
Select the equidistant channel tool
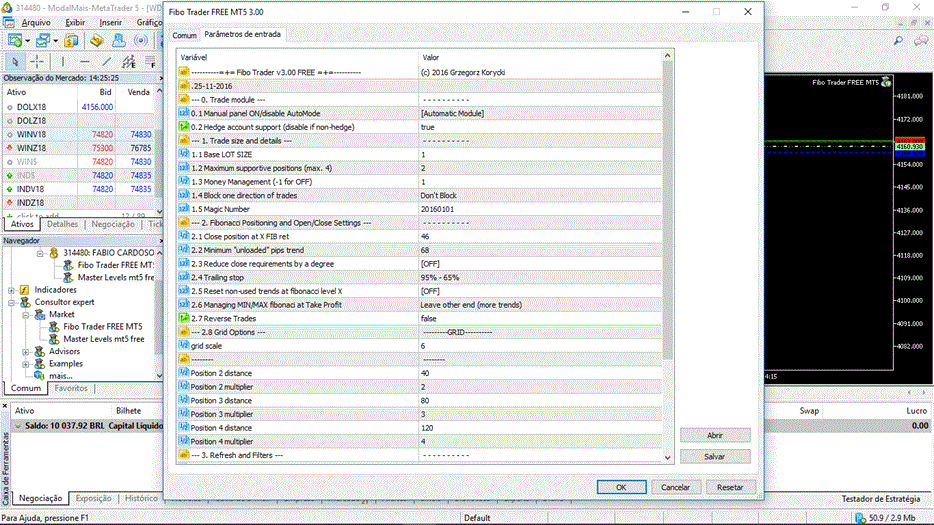pos(129,61)
